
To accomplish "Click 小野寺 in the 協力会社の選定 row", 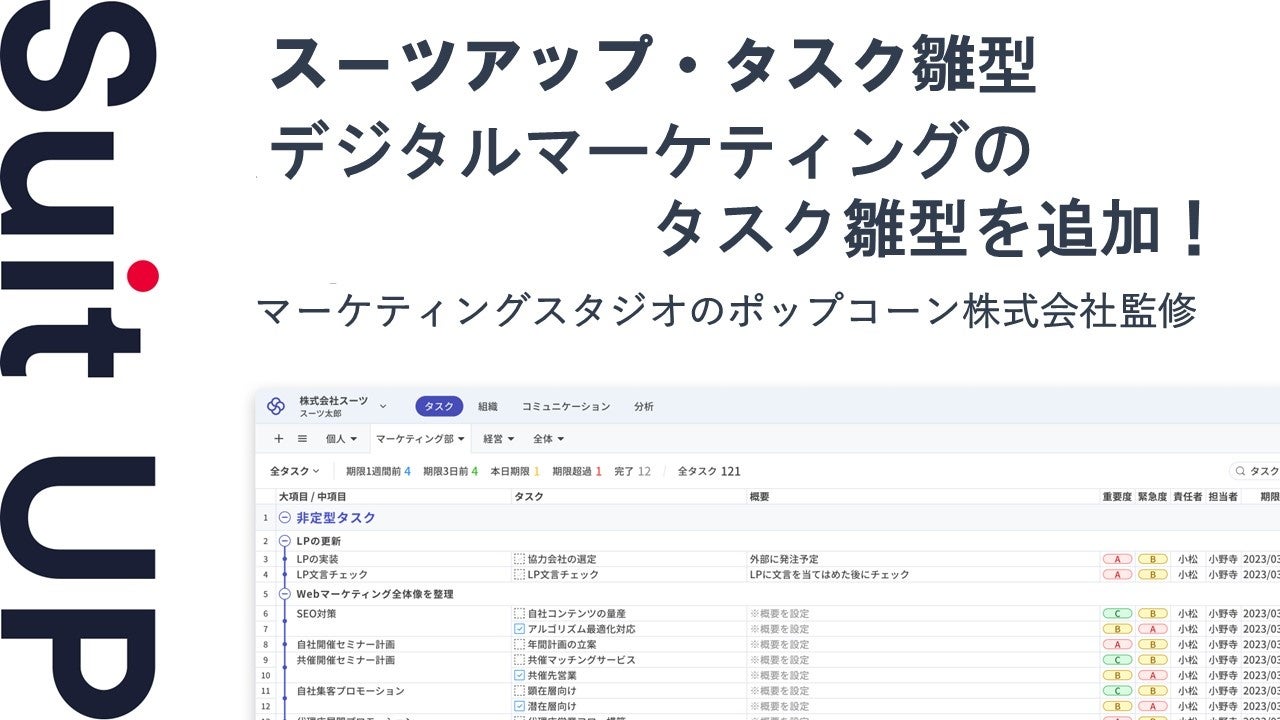I will tap(1222, 559).
